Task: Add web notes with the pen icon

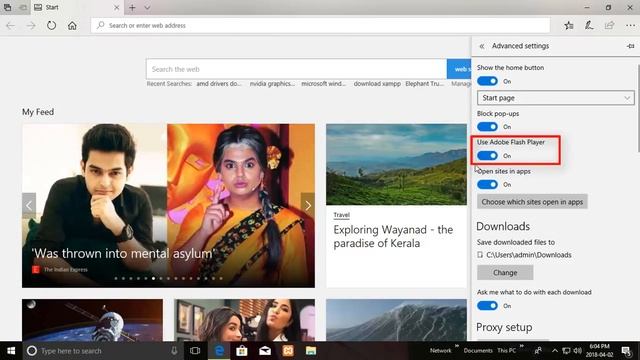Action: click(589, 25)
